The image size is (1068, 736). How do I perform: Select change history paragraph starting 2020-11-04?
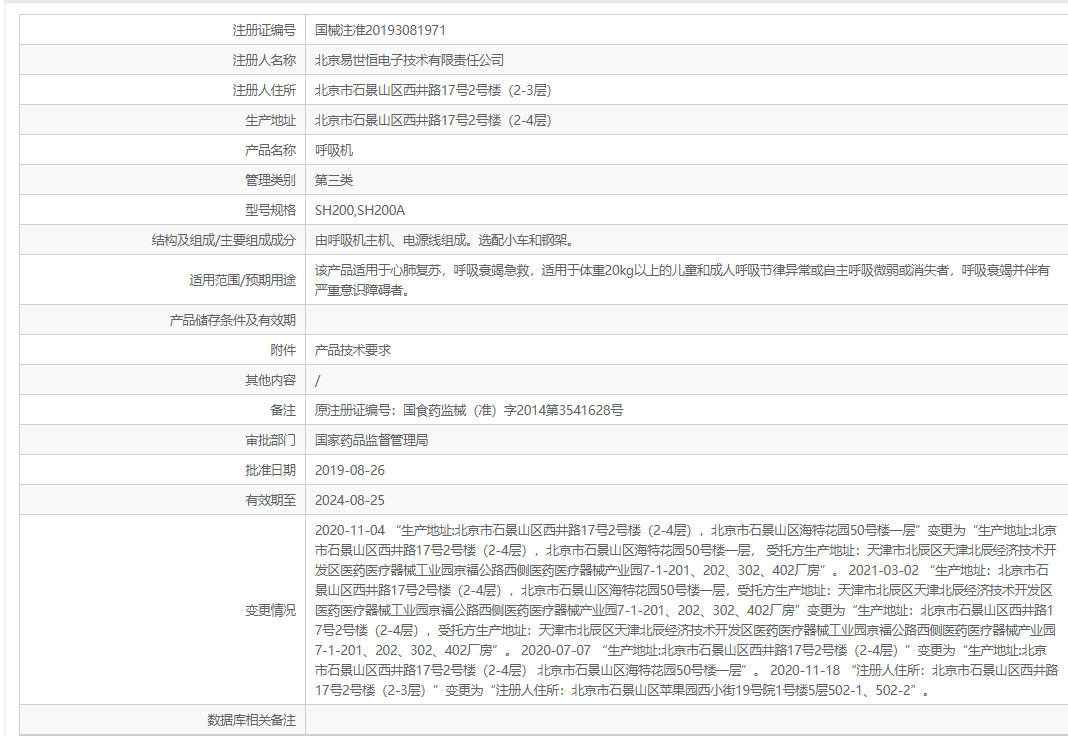686,610
